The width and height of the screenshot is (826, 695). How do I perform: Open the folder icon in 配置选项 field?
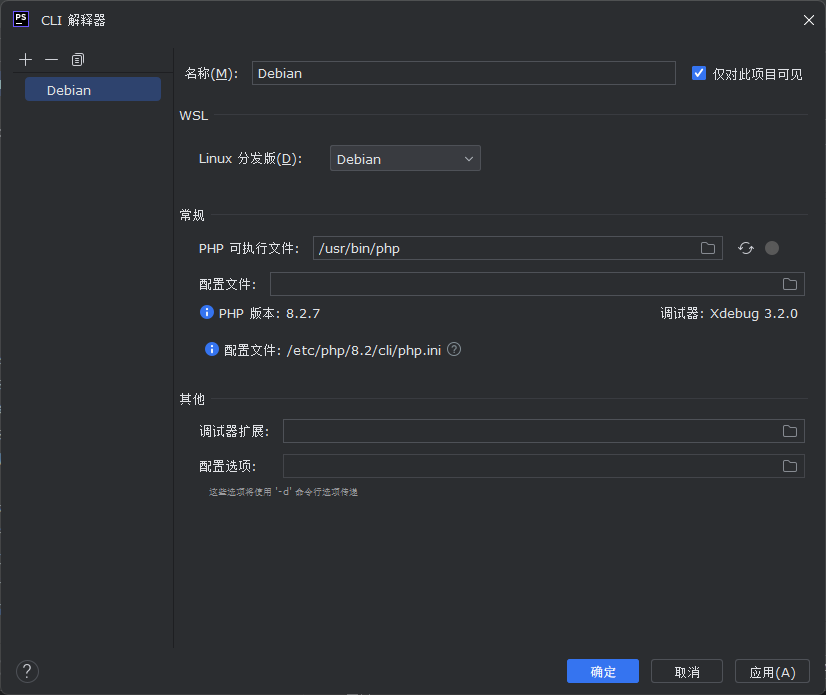[x=790, y=466]
